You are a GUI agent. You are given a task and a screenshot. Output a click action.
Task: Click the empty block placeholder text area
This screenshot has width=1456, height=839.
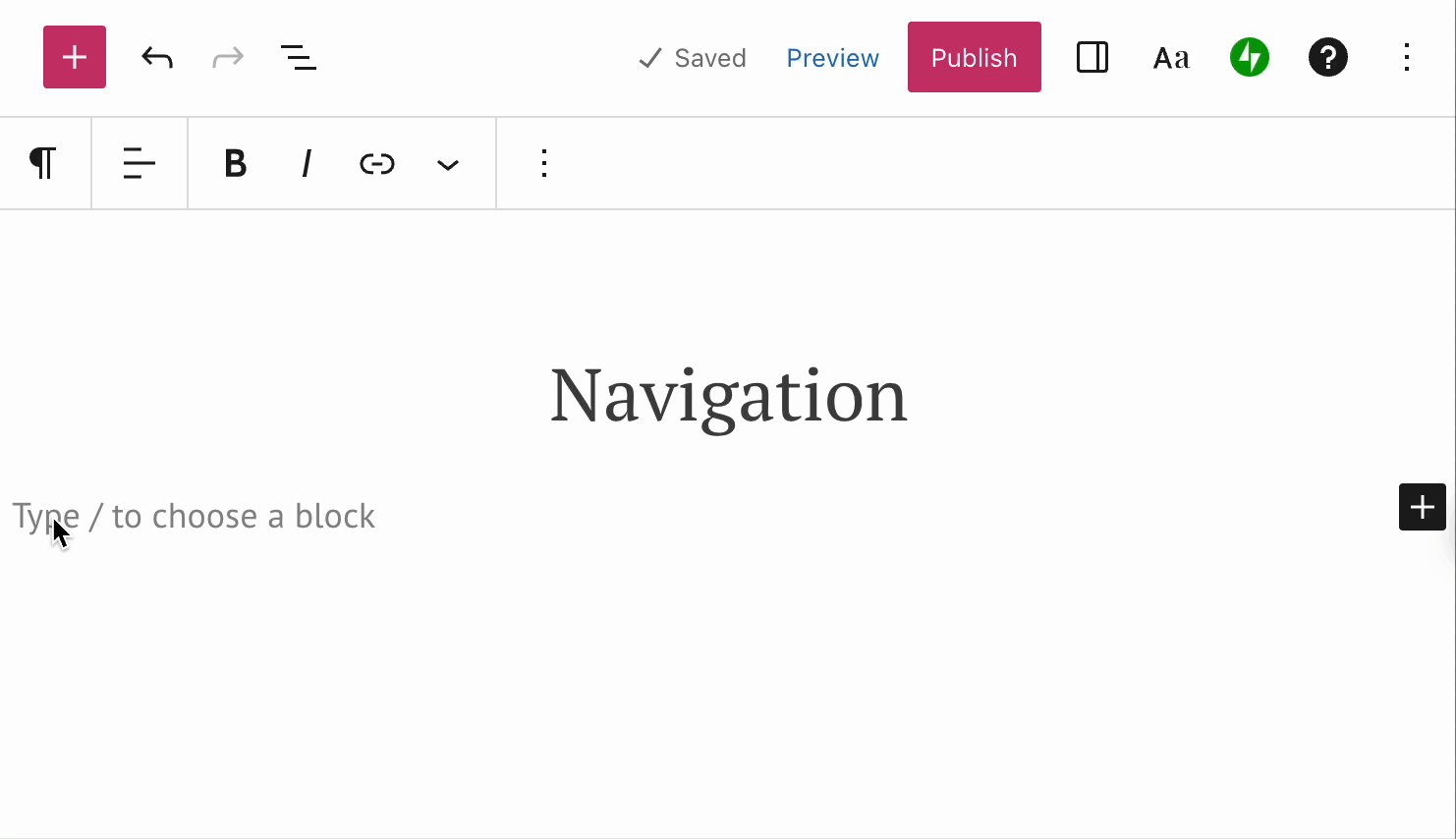(193, 515)
